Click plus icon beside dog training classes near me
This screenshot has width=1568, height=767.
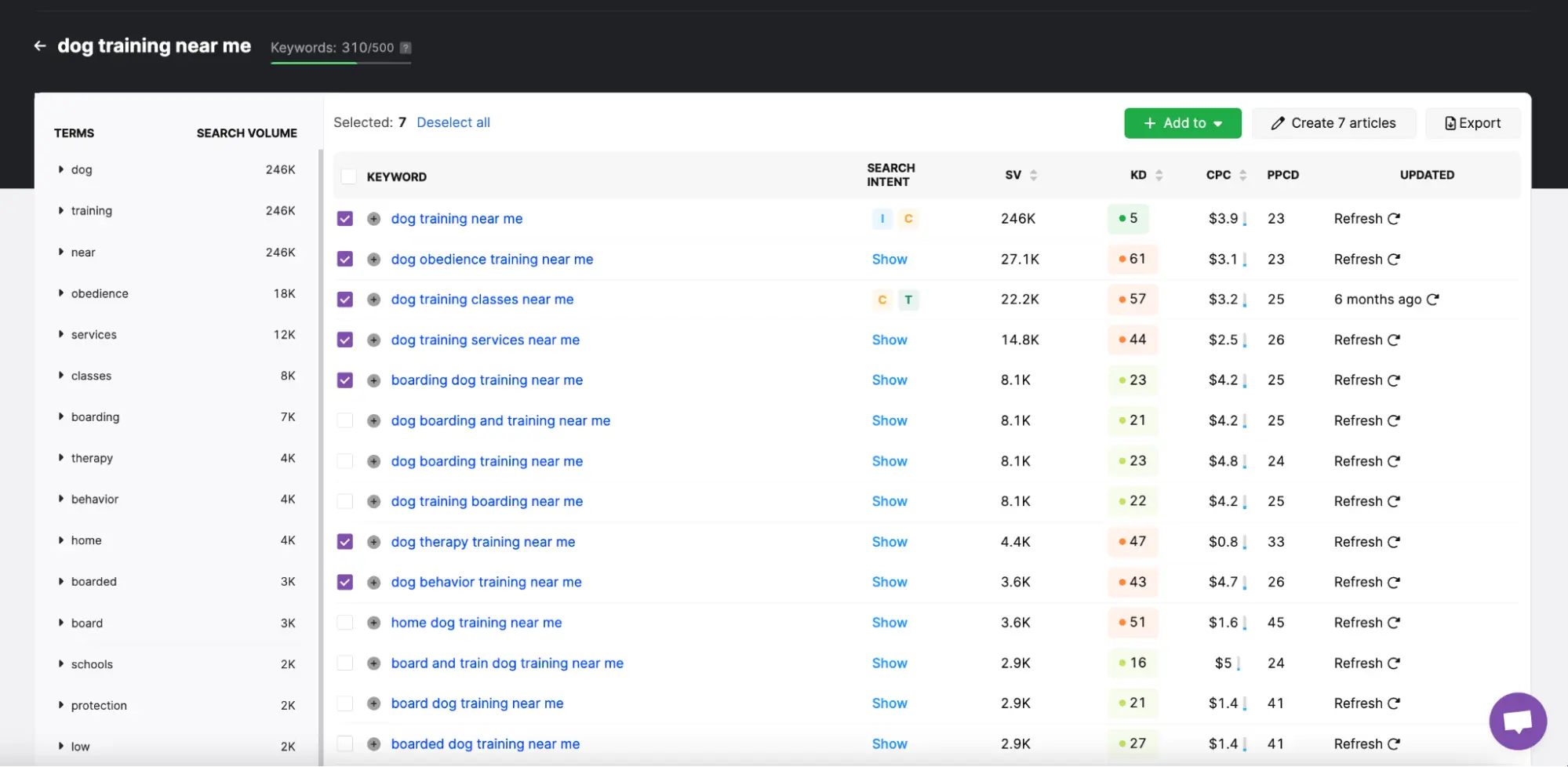374,300
